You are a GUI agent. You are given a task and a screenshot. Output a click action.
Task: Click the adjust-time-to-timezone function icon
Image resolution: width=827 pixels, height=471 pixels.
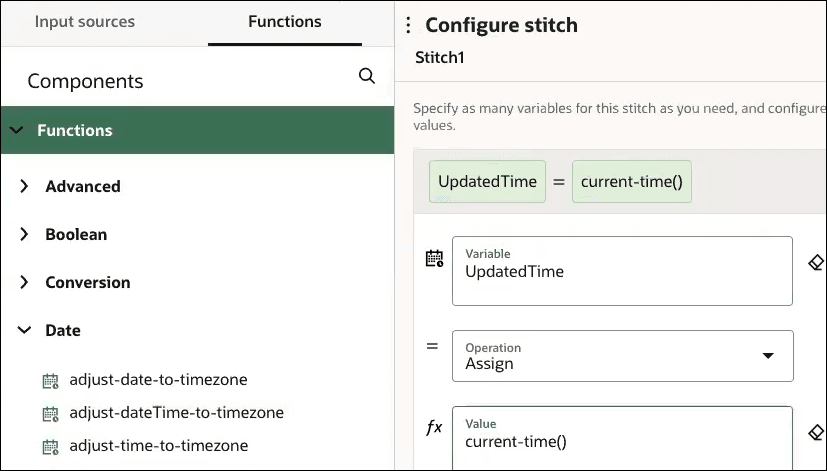51,446
